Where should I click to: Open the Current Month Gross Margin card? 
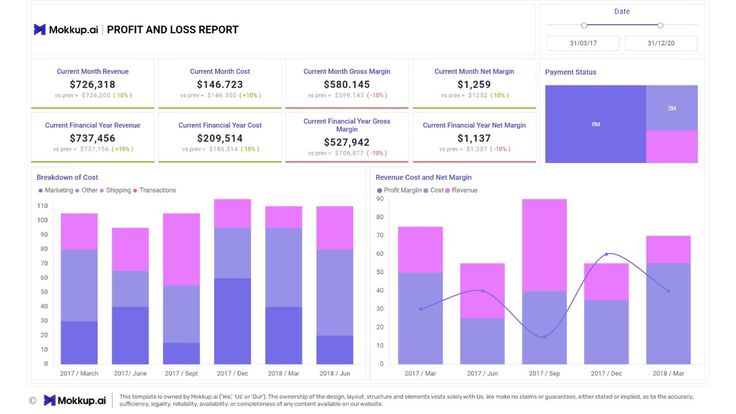click(x=347, y=84)
